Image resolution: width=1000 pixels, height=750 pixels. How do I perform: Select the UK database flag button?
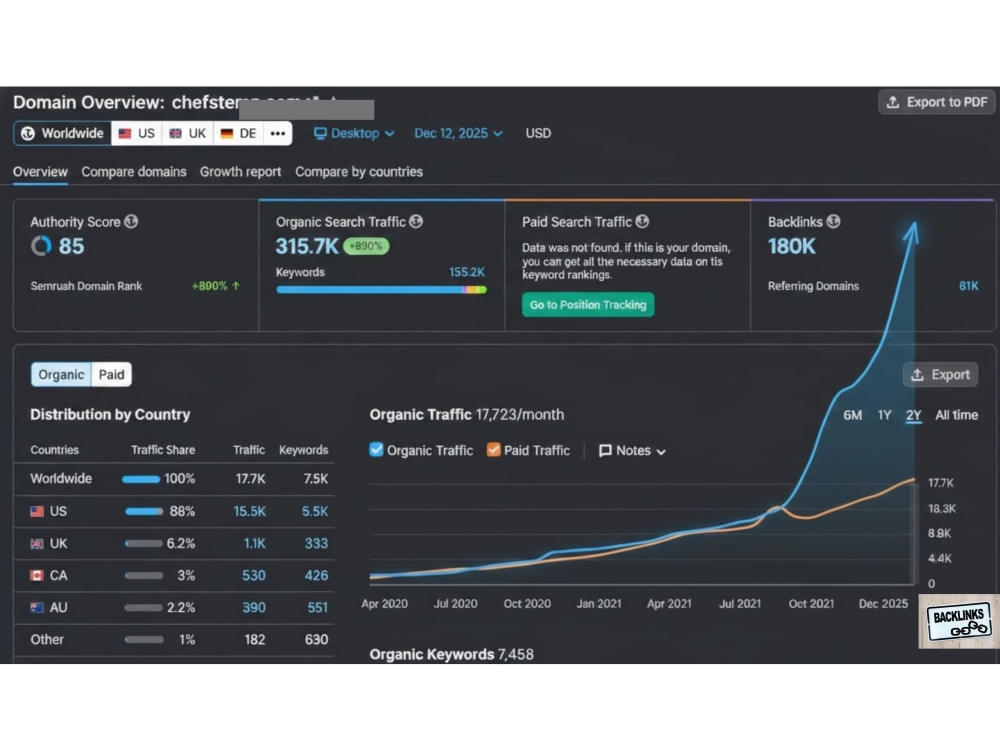pos(188,133)
